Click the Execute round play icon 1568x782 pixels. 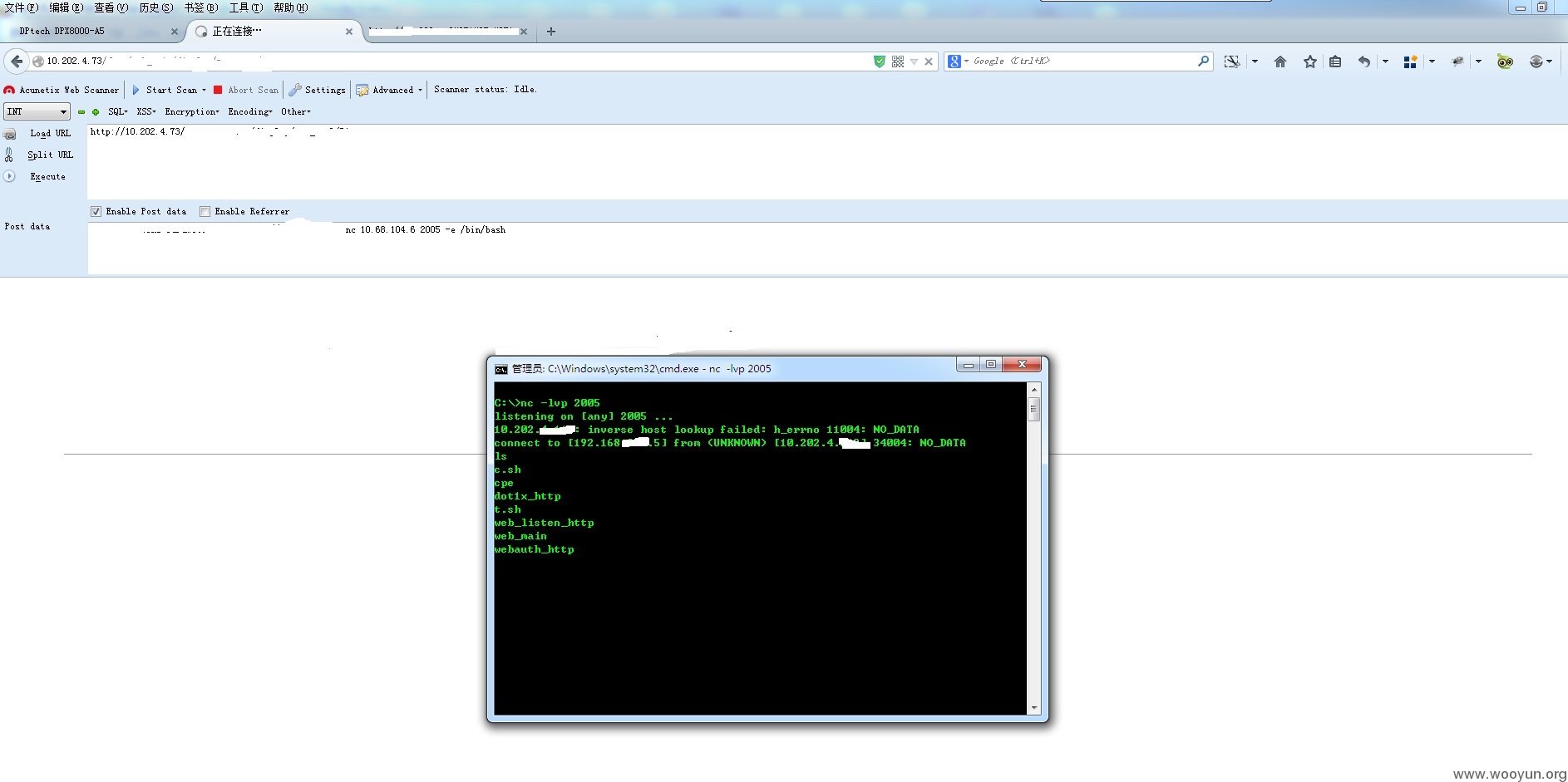tap(10, 176)
